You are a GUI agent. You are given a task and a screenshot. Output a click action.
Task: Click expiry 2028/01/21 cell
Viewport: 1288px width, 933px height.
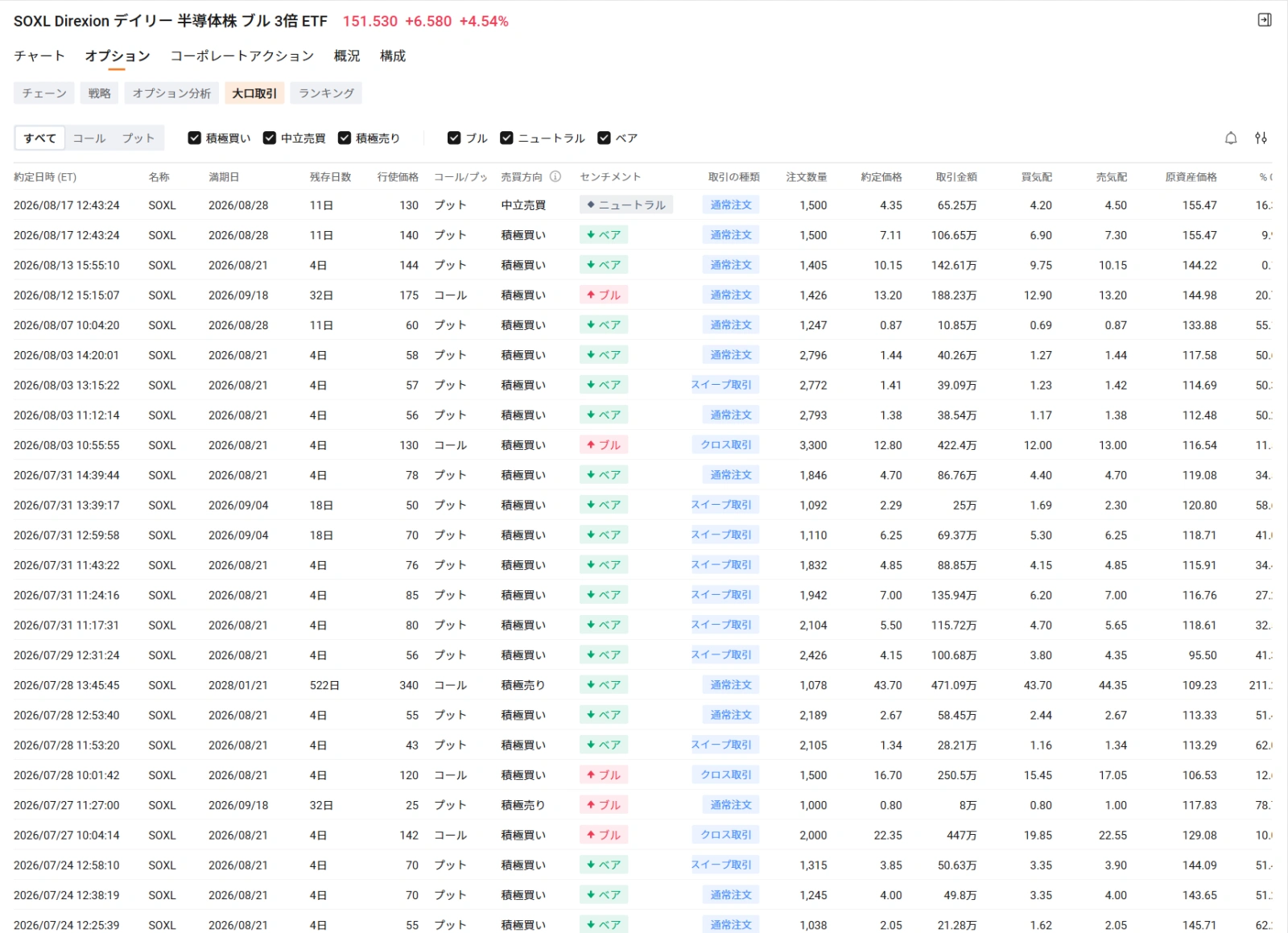(238, 685)
